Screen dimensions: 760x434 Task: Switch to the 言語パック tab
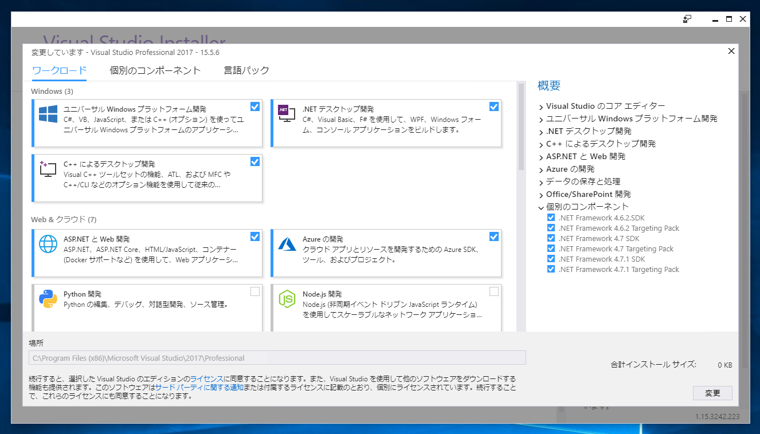click(x=246, y=70)
